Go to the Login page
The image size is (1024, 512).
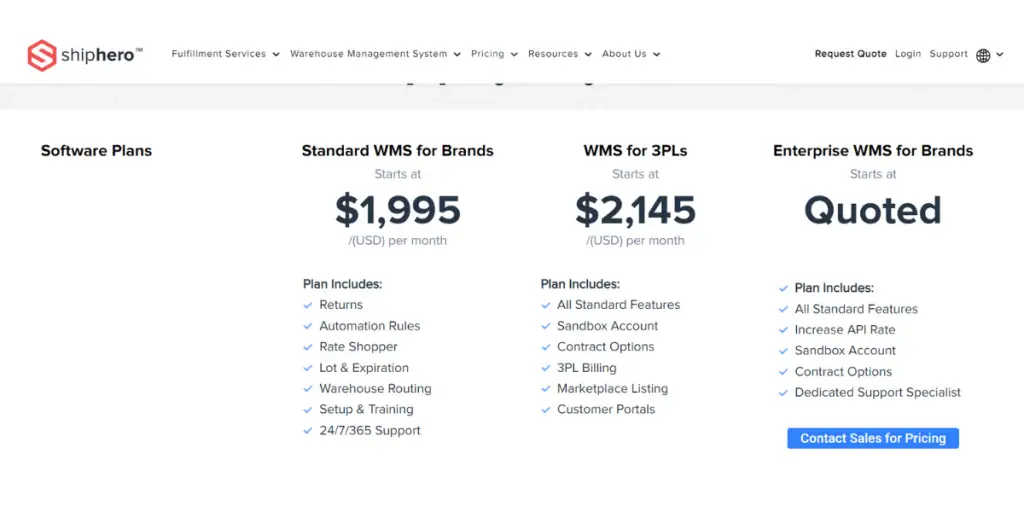pos(908,54)
